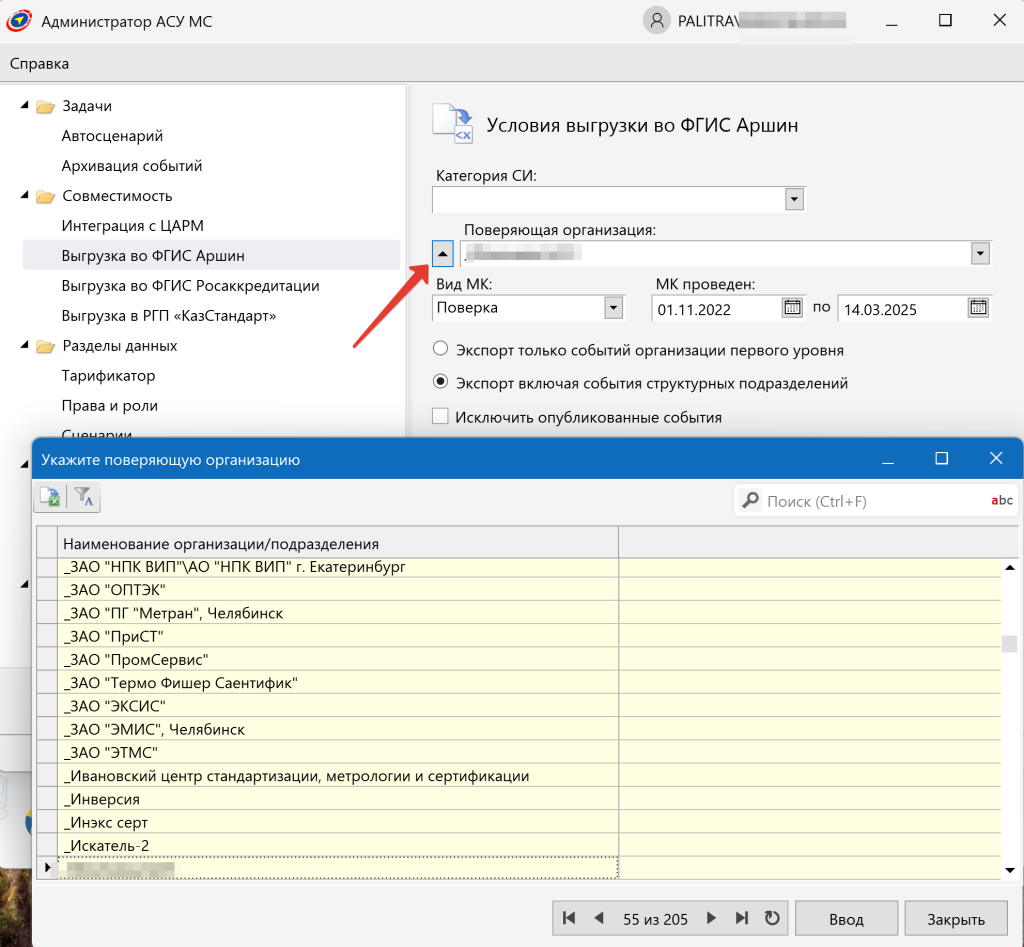Click the scroll down arrow in organization list
Image resolution: width=1024 pixels, height=947 pixels.
click(x=1010, y=870)
